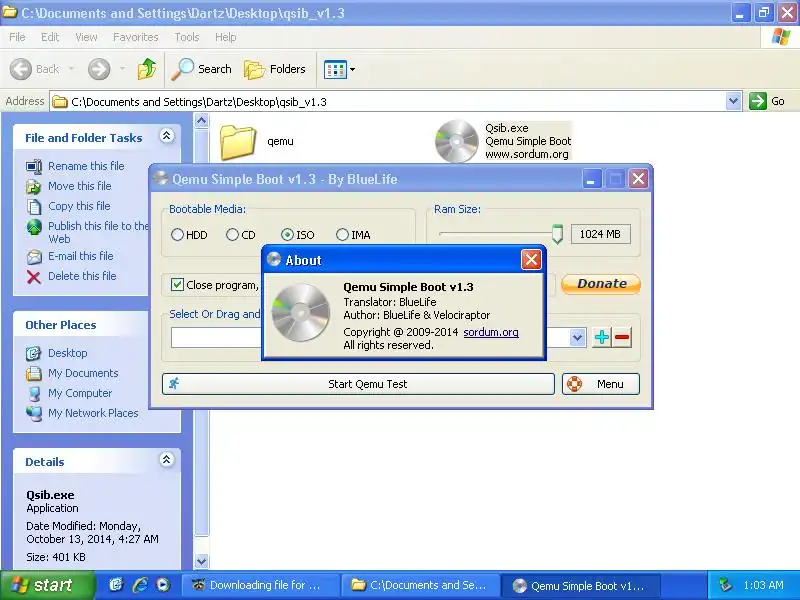This screenshot has width=800, height=600.
Task: Go up one folder level
Action: pyautogui.click(x=147, y=69)
